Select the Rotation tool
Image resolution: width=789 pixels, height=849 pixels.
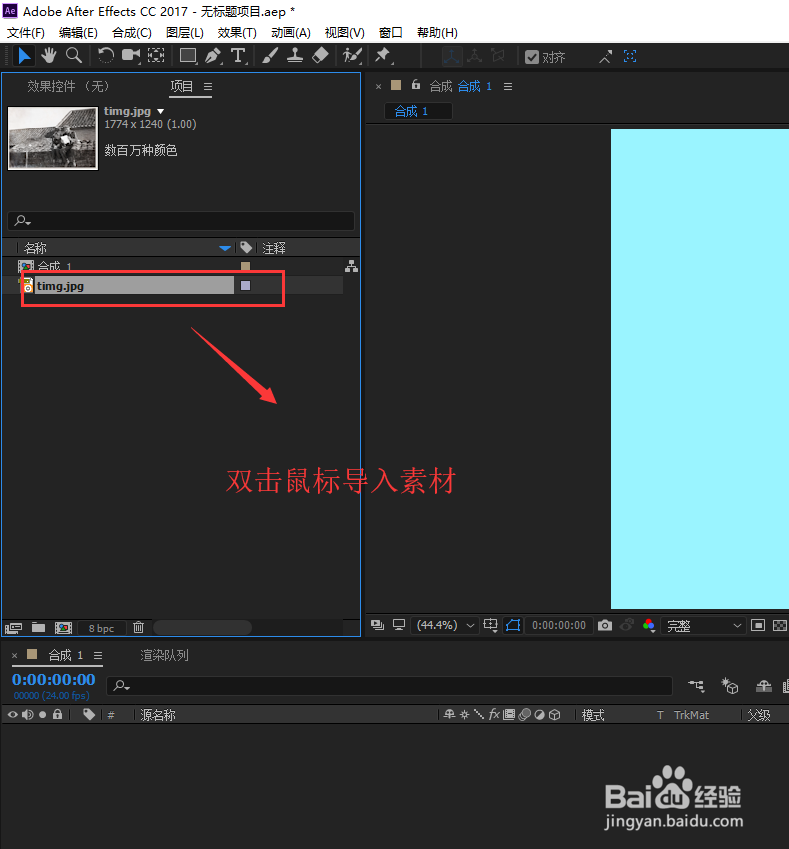point(106,56)
